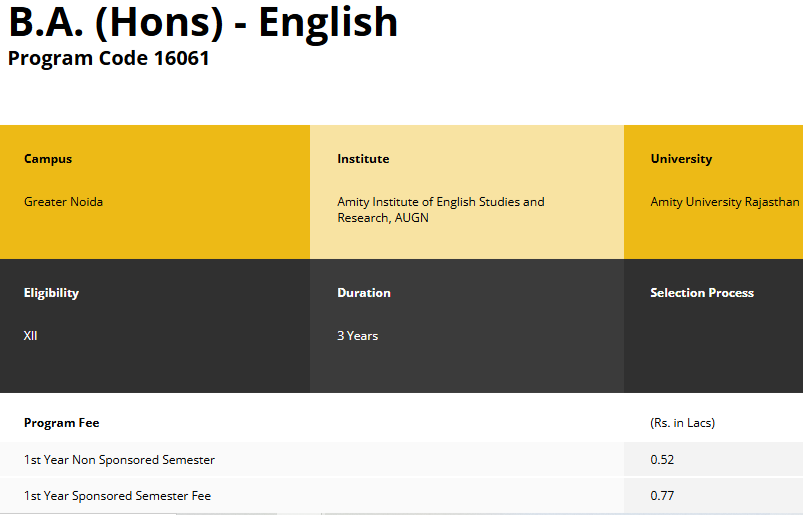
Task: Select the University label
Action: point(681,159)
